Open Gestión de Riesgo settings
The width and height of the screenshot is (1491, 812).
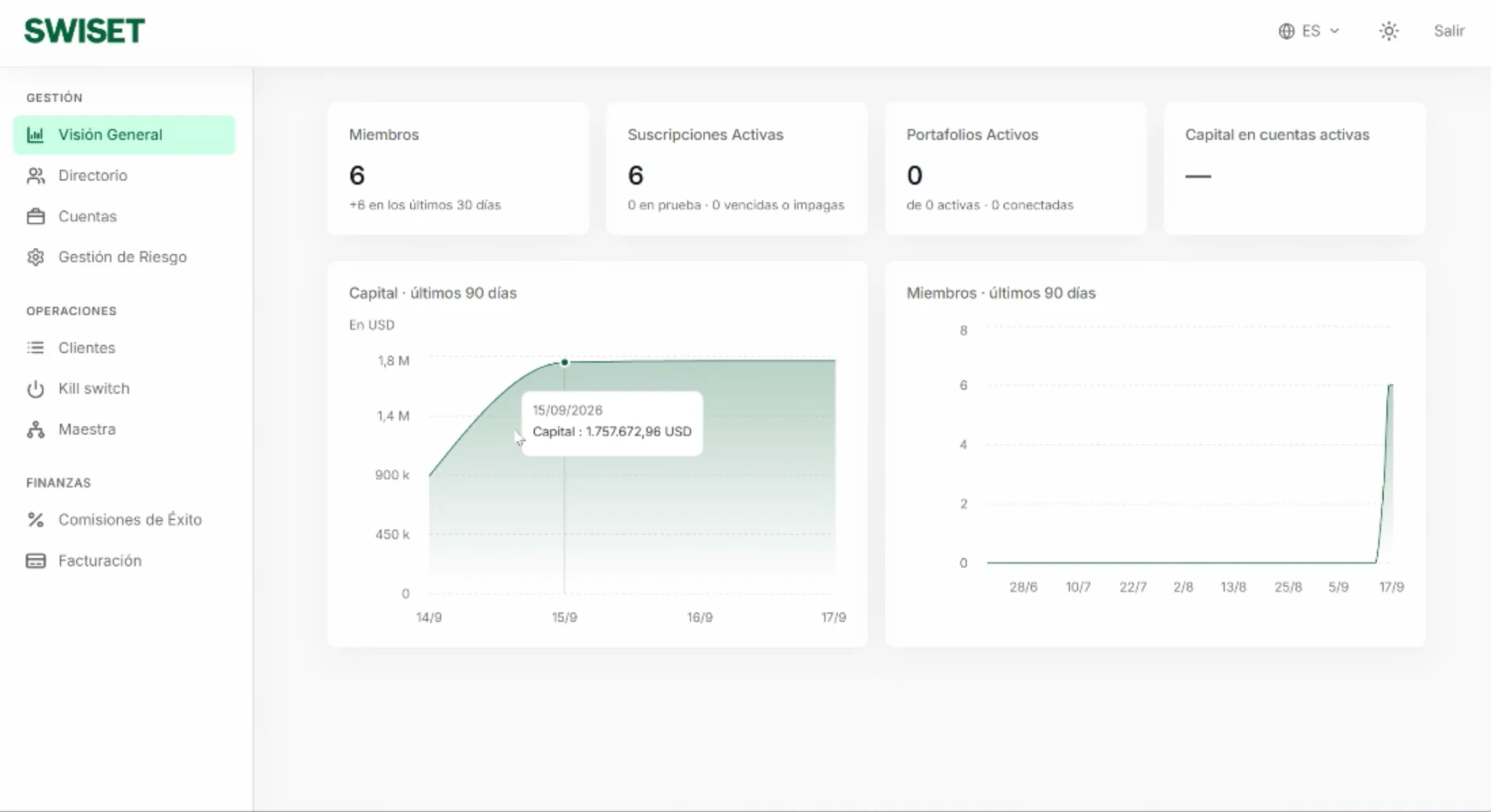[x=124, y=257]
